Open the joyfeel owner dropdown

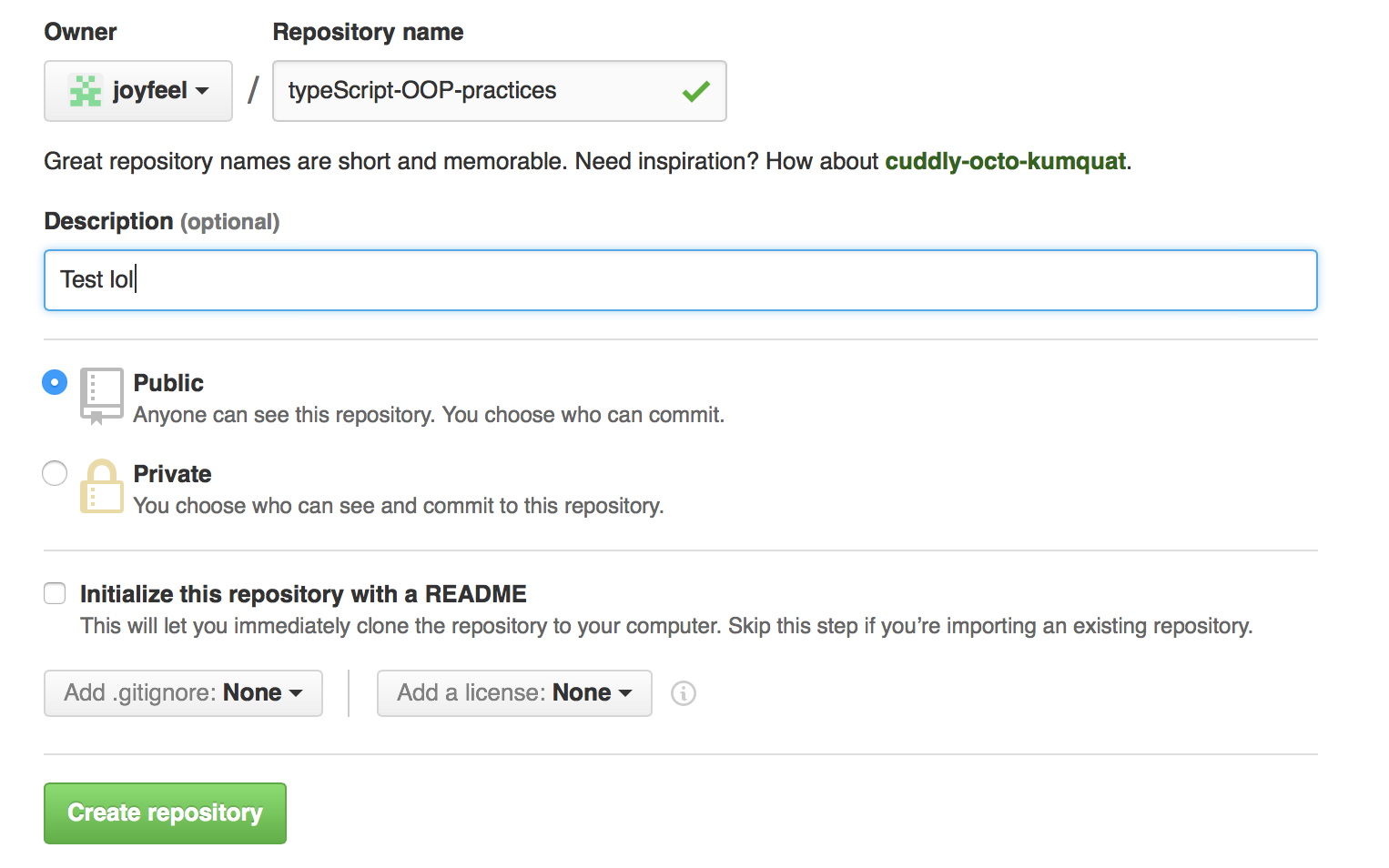click(x=138, y=91)
